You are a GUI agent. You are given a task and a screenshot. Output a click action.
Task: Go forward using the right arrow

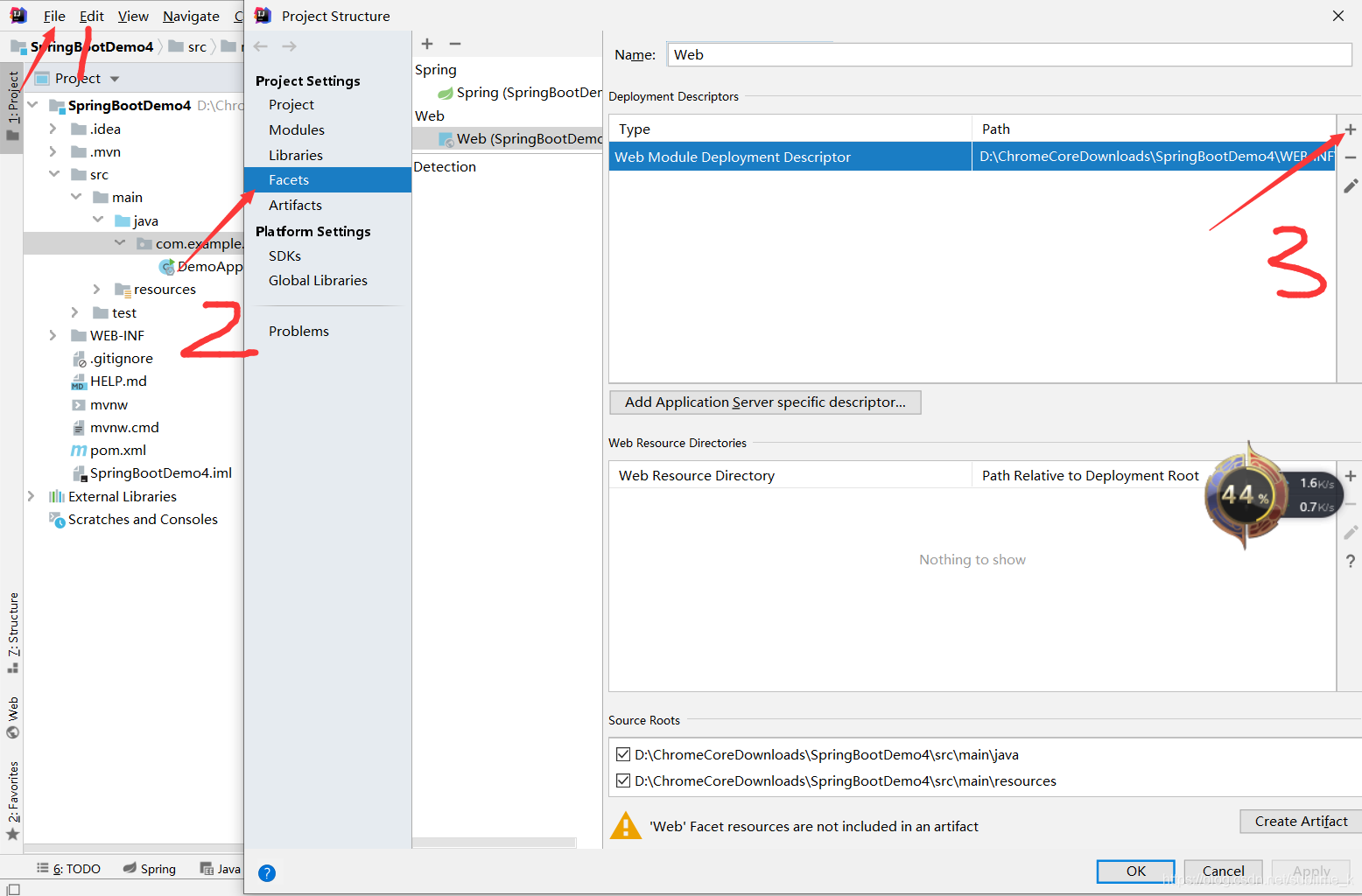pos(289,46)
